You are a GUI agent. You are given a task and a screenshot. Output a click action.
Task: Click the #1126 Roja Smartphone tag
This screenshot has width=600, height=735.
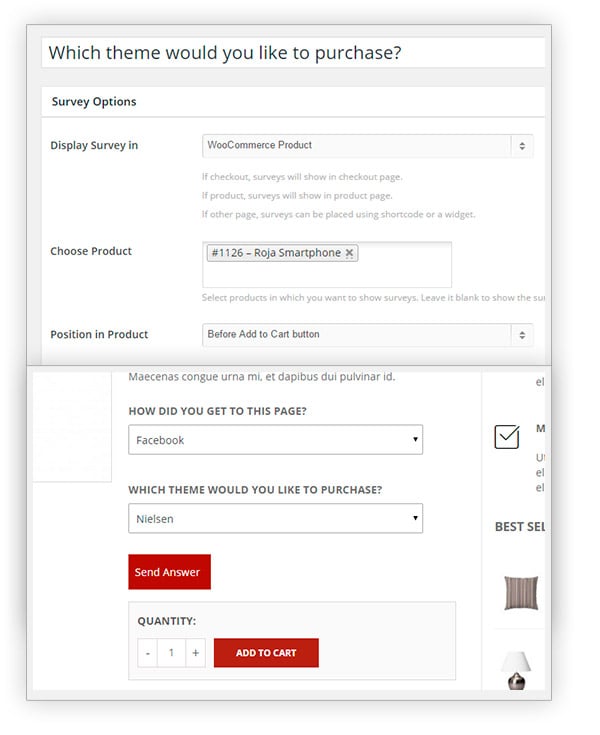coord(276,253)
